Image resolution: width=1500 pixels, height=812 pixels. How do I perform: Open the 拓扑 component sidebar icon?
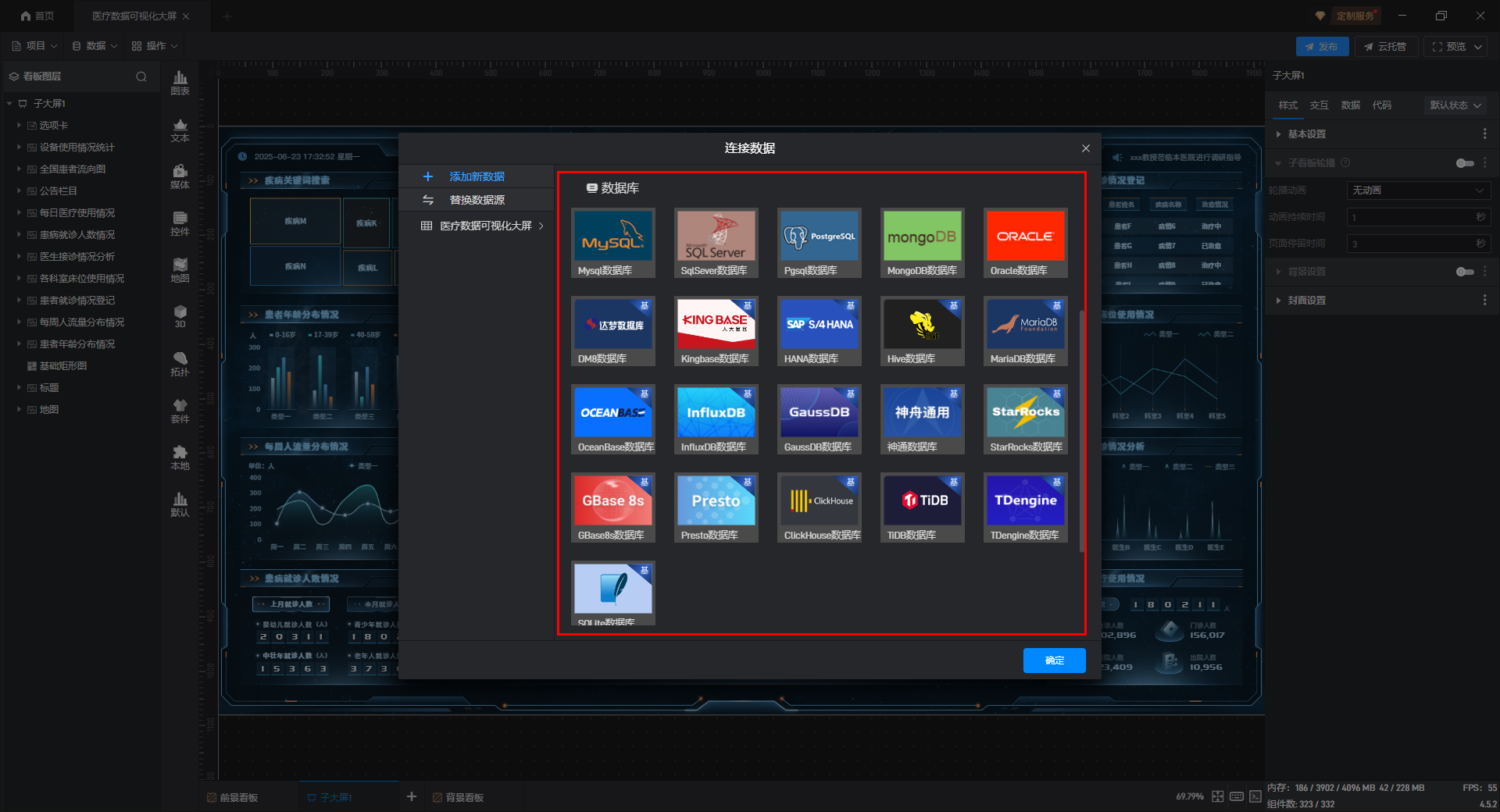pos(180,364)
